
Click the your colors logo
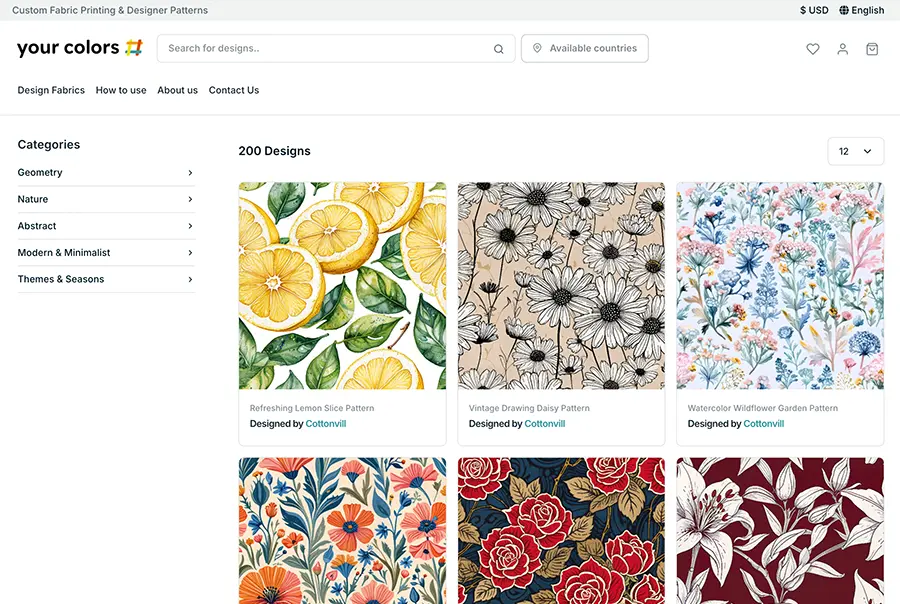80,48
